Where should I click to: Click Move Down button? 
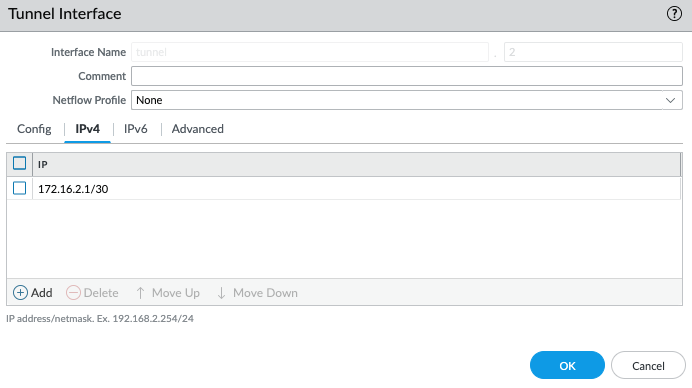[257, 293]
